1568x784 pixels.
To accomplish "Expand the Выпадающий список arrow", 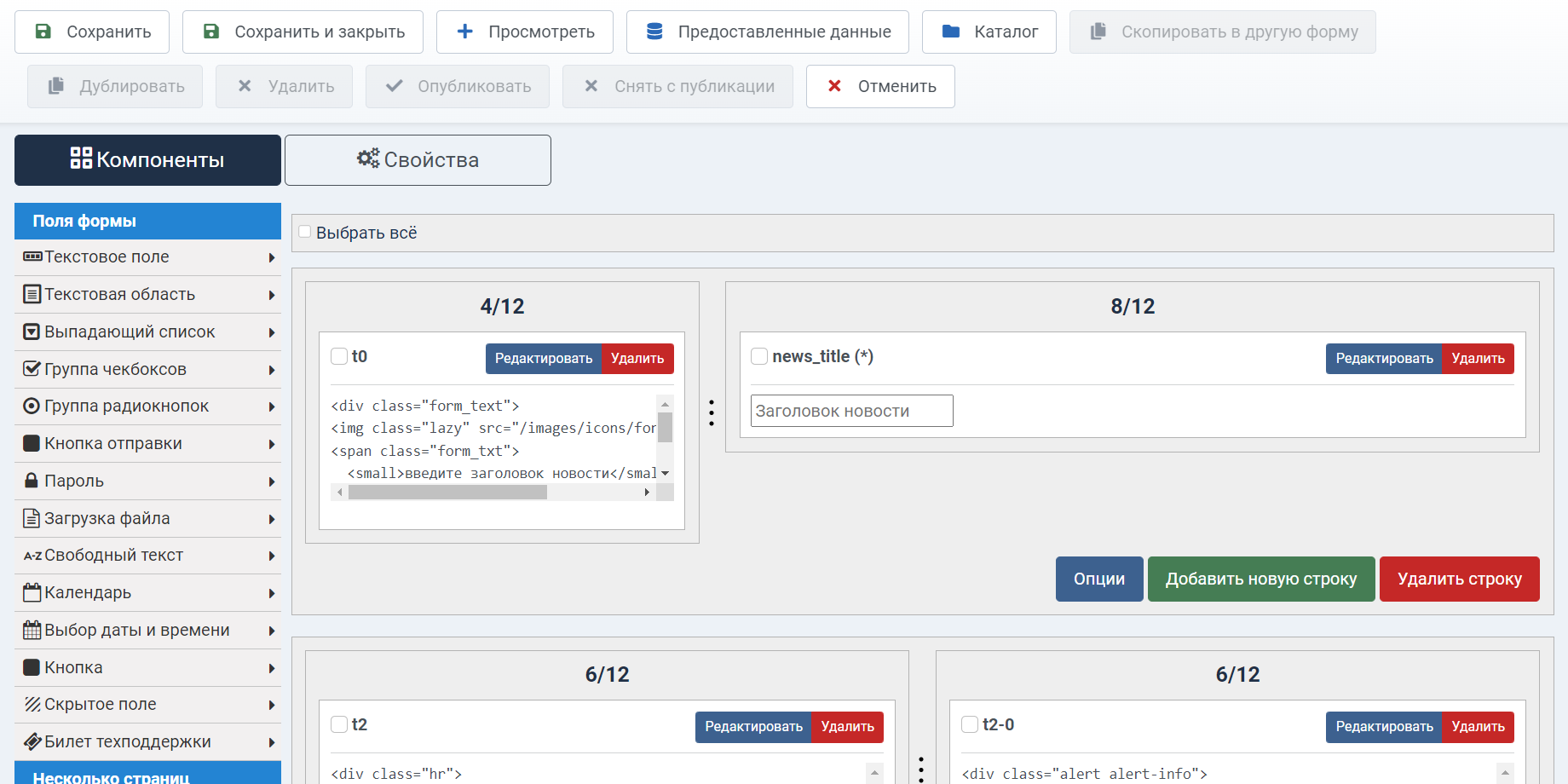I will [271, 332].
